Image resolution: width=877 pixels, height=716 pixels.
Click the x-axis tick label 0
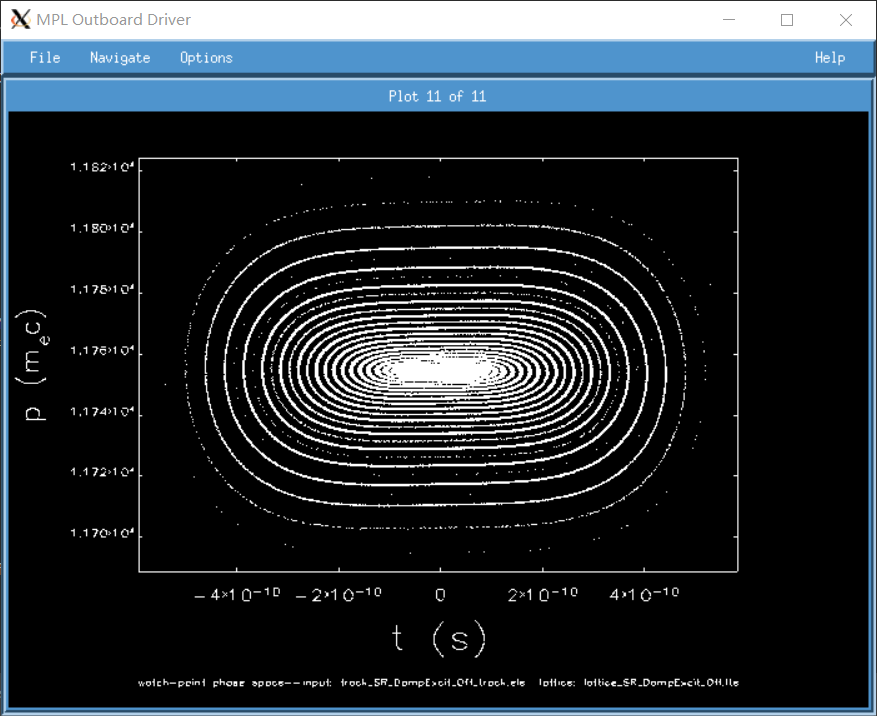point(439,595)
